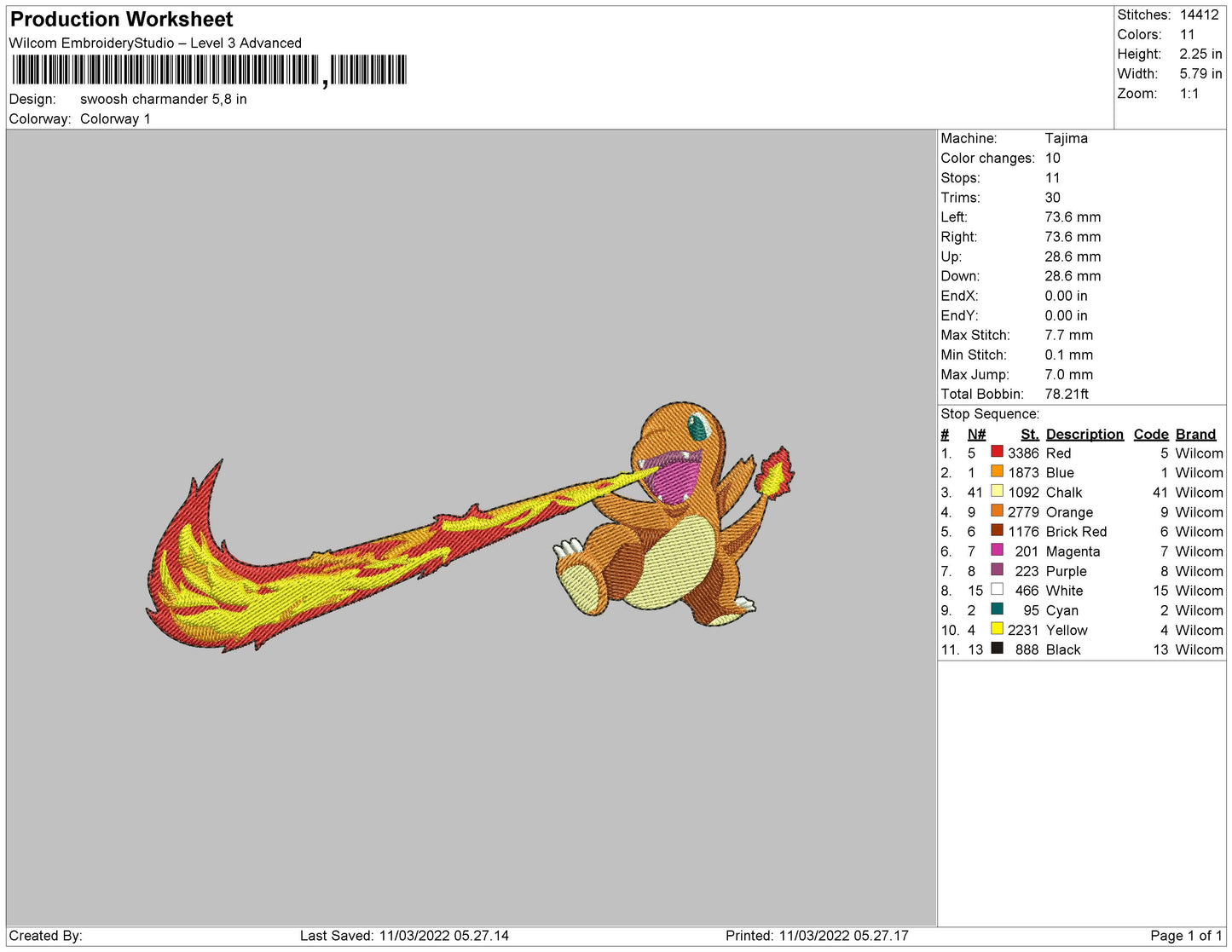Click the Brick Red color swatch
The width and height of the screenshot is (1232, 952).
pyautogui.click(x=997, y=530)
